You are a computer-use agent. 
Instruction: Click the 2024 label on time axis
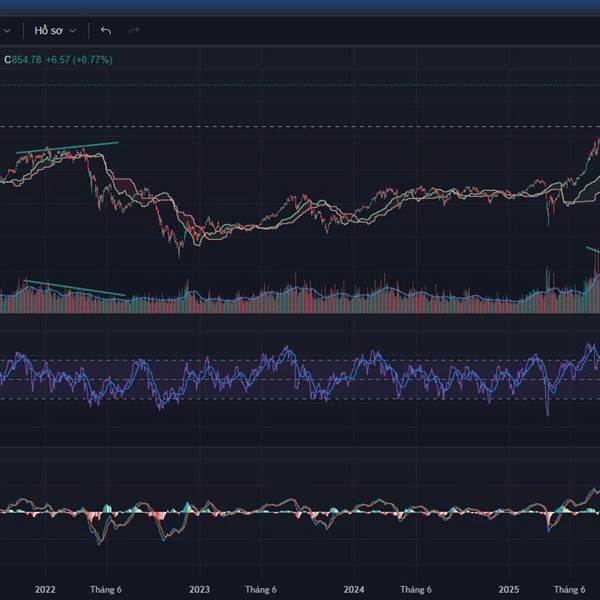click(354, 590)
